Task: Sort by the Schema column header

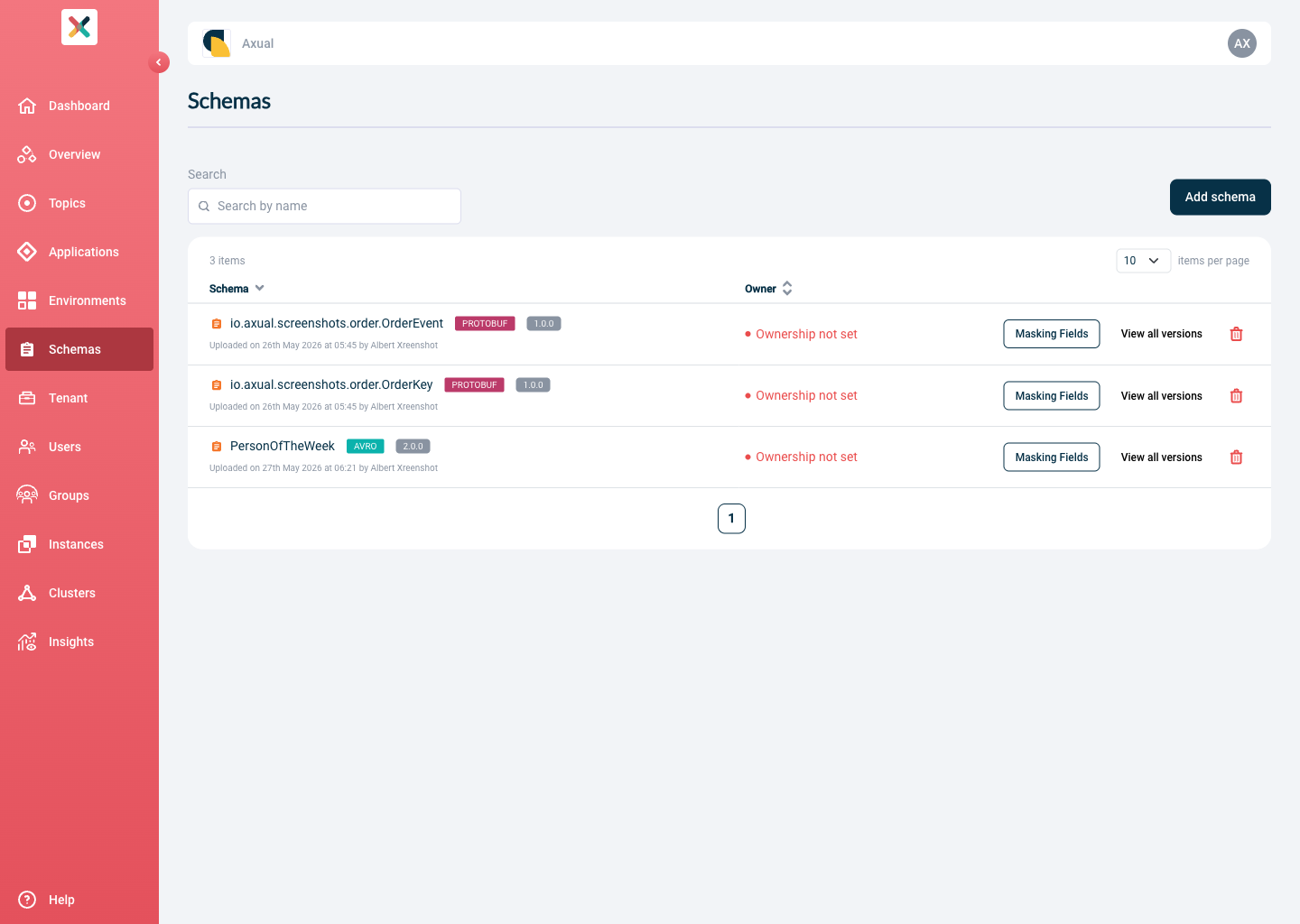Action: [x=237, y=289]
